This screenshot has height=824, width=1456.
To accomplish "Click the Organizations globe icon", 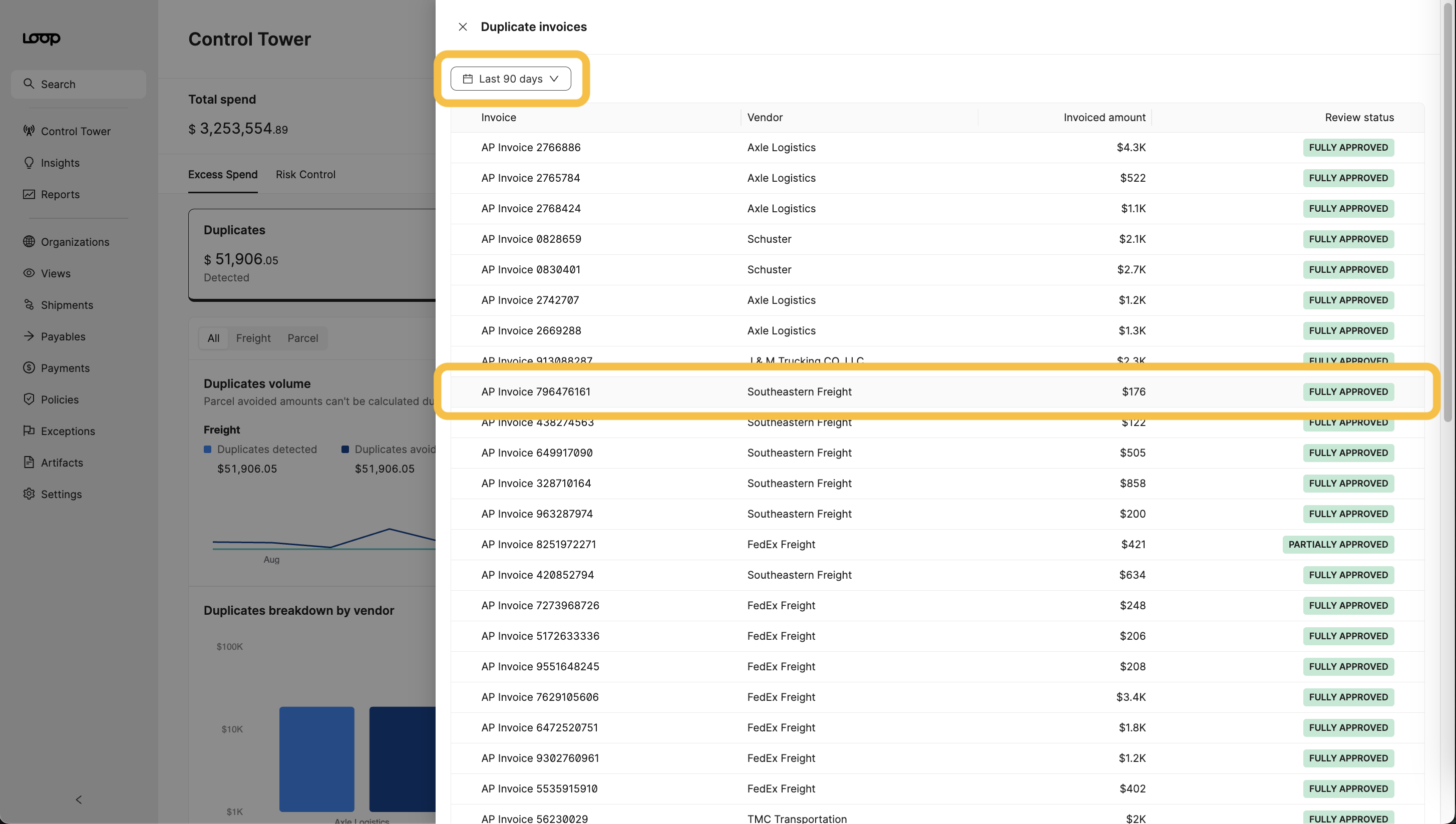I will [29, 242].
